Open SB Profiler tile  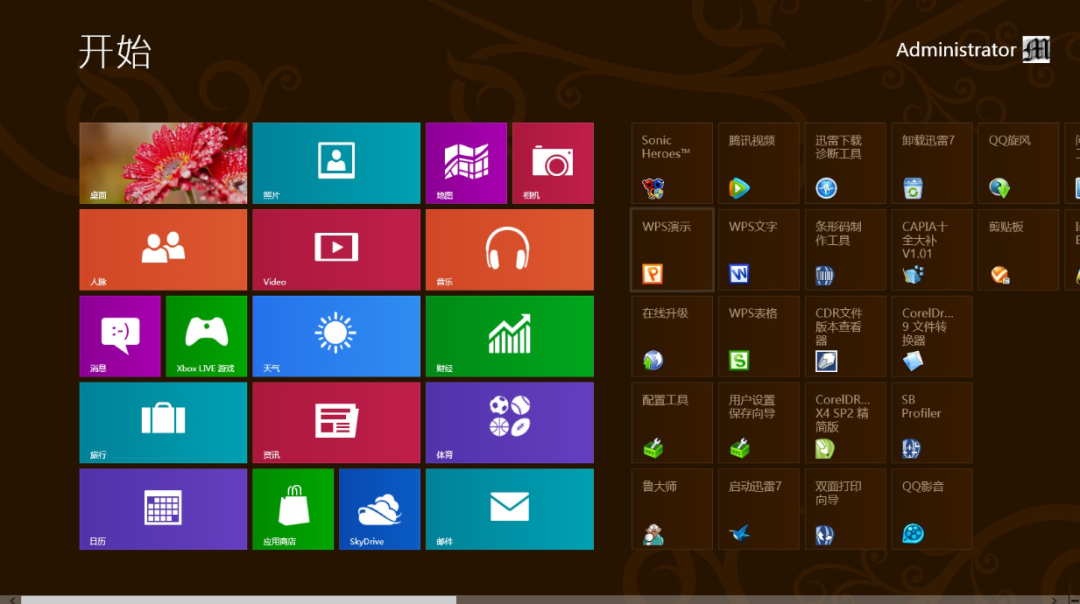pos(933,423)
